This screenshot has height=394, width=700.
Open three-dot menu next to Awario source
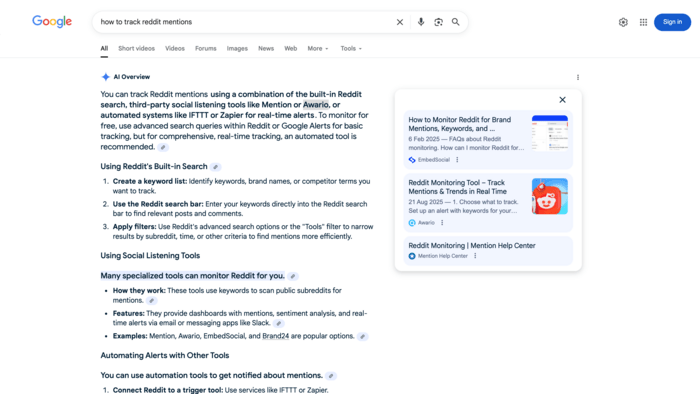[442, 223]
